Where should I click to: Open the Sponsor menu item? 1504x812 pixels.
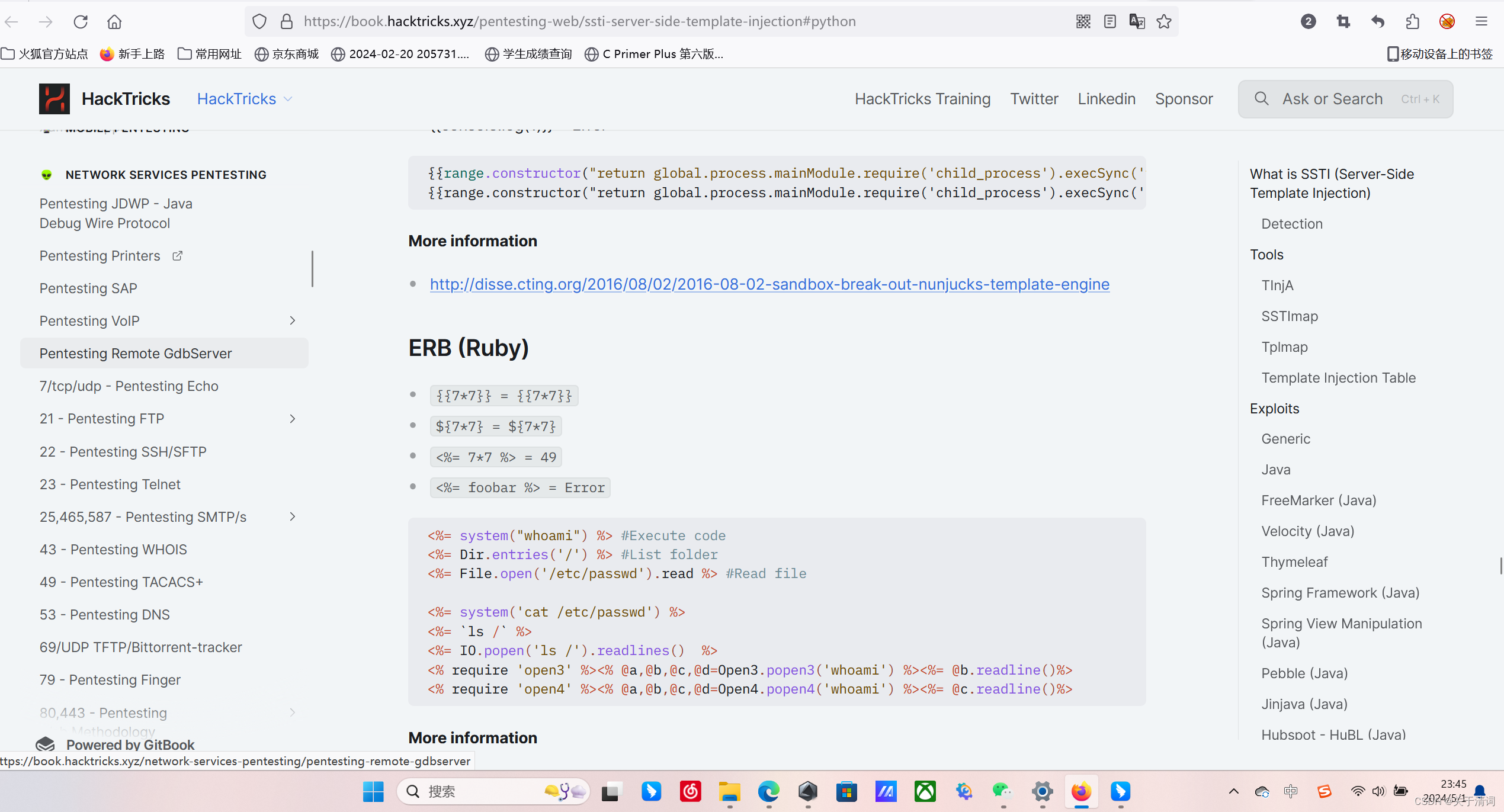click(x=1184, y=99)
